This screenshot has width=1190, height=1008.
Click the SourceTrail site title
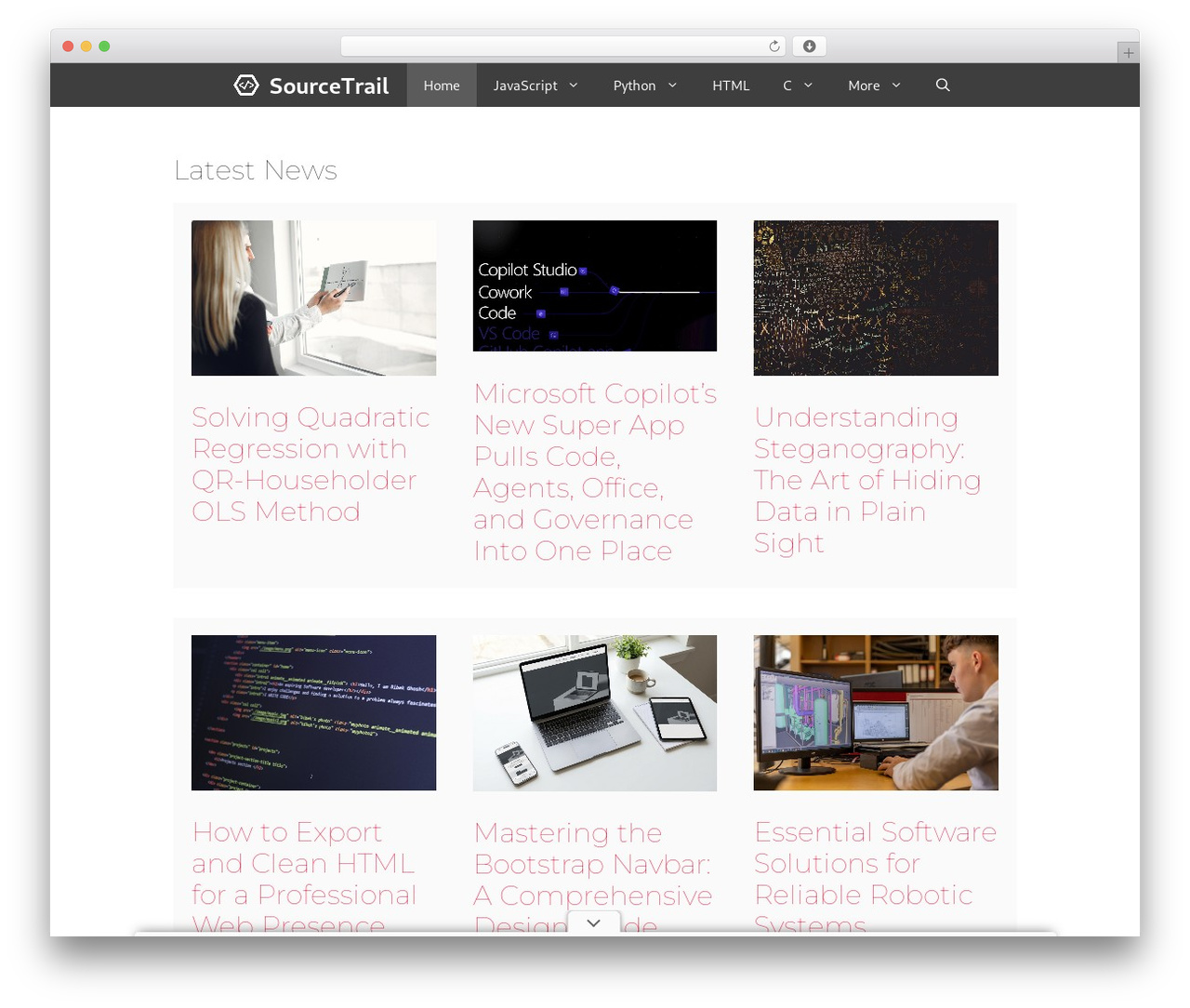pyautogui.click(x=329, y=86)
